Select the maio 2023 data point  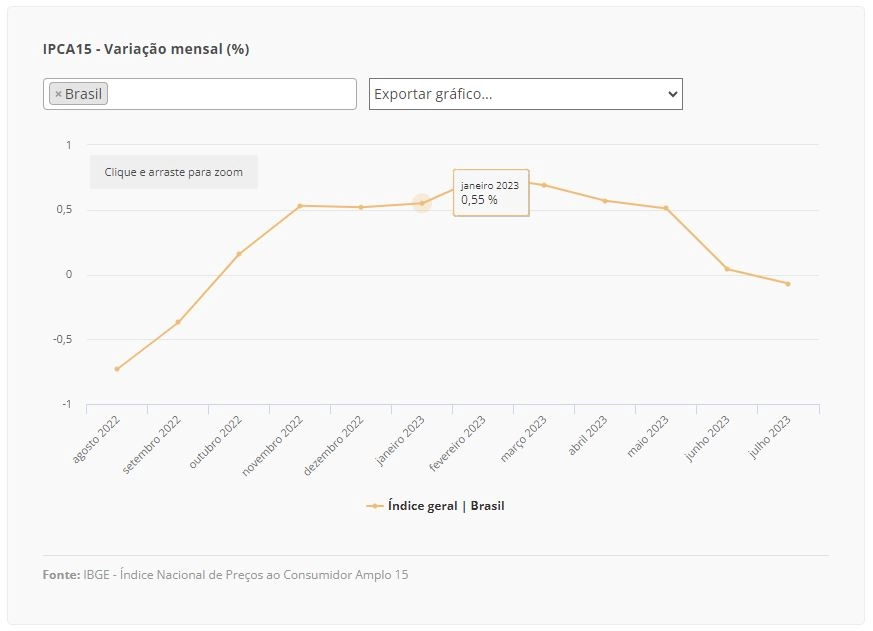point(666,208)
